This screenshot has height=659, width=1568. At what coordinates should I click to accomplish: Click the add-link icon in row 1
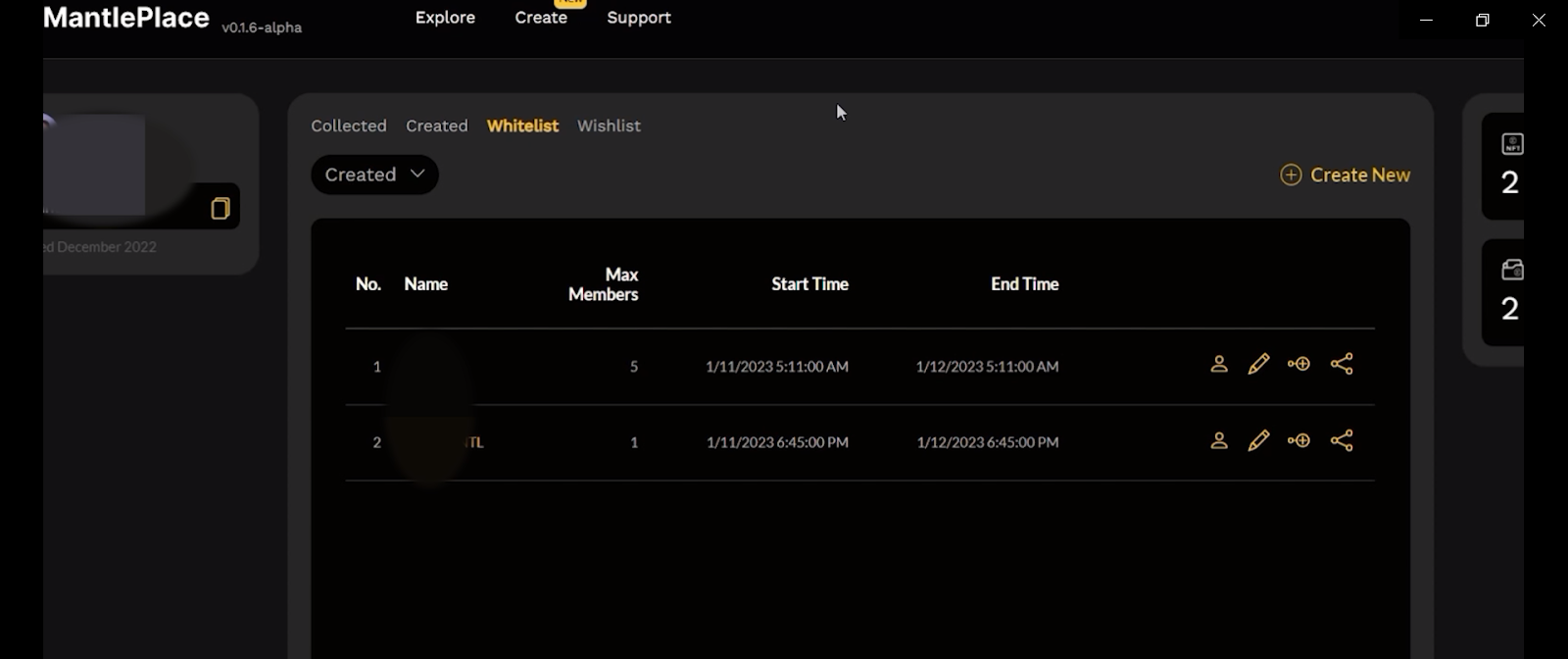[x=1298, y=364]
